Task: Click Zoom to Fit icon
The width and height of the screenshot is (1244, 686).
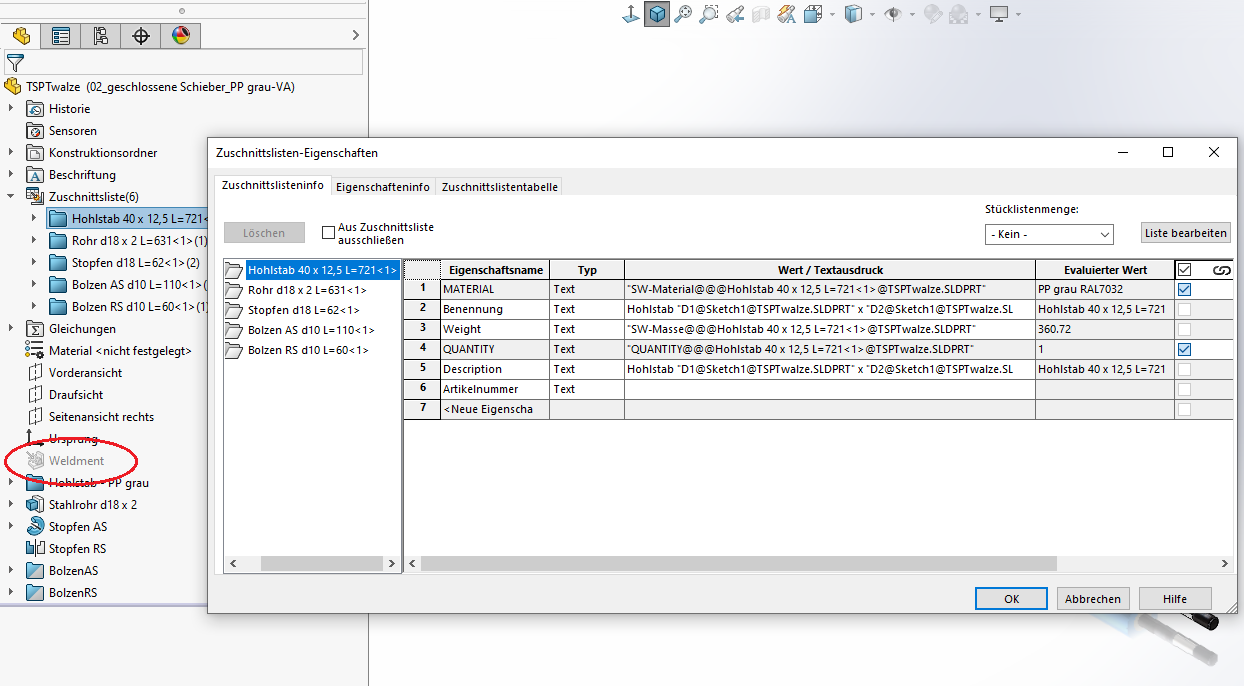Action: tap(683, 14)
